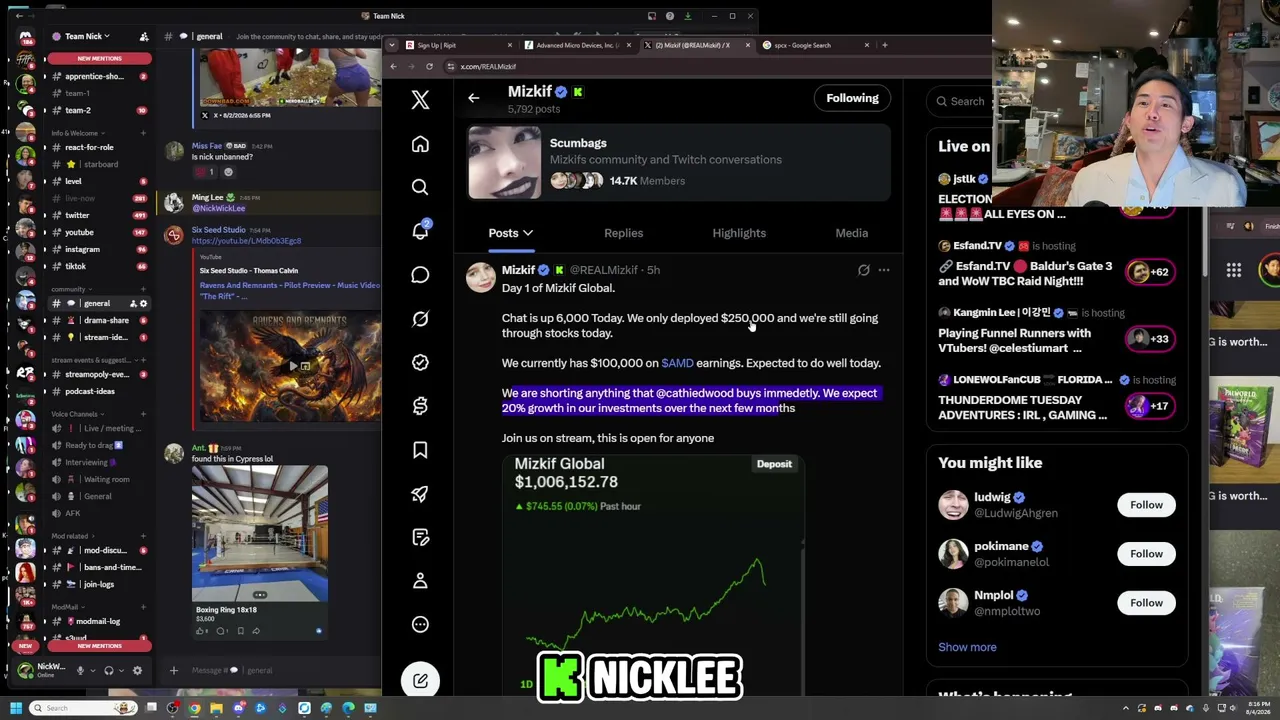Follow pokimane in You might like
Image resolution: width=1280 pixels, height=720 pixels.
1146,554
